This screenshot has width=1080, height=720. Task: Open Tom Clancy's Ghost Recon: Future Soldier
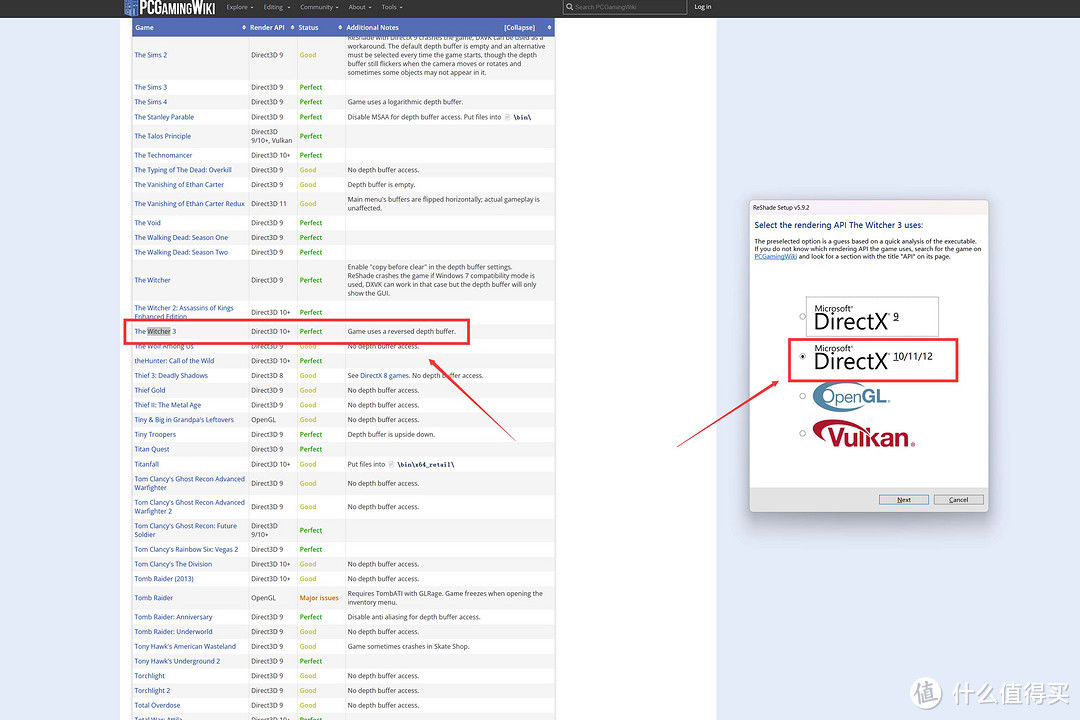[x=185, y=531]
